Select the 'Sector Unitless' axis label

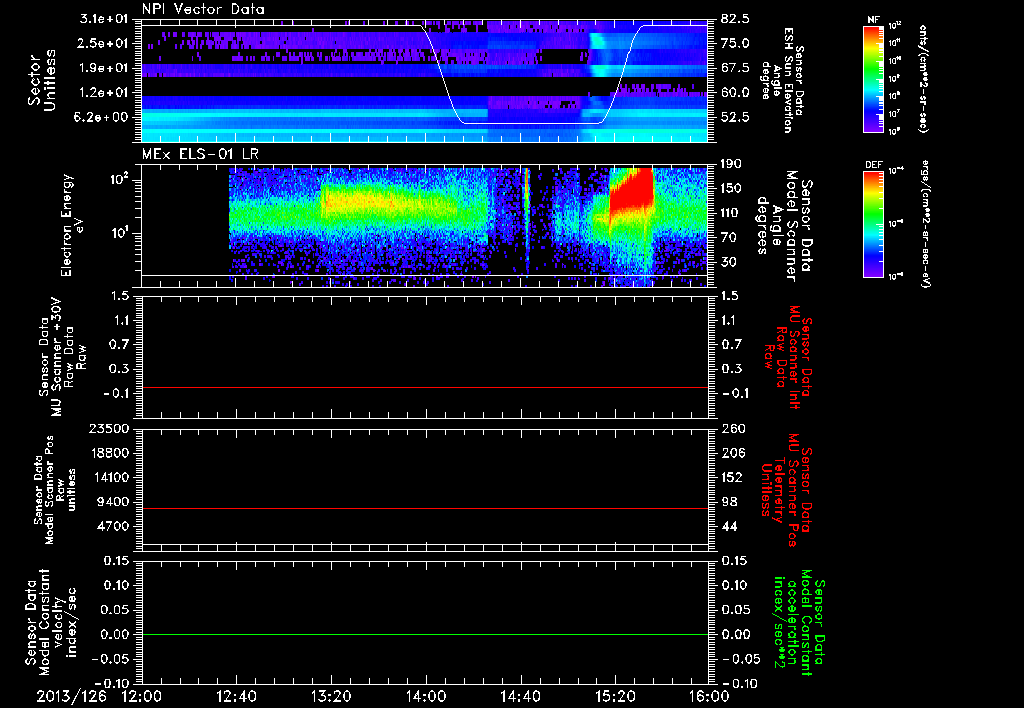(41, 80)
